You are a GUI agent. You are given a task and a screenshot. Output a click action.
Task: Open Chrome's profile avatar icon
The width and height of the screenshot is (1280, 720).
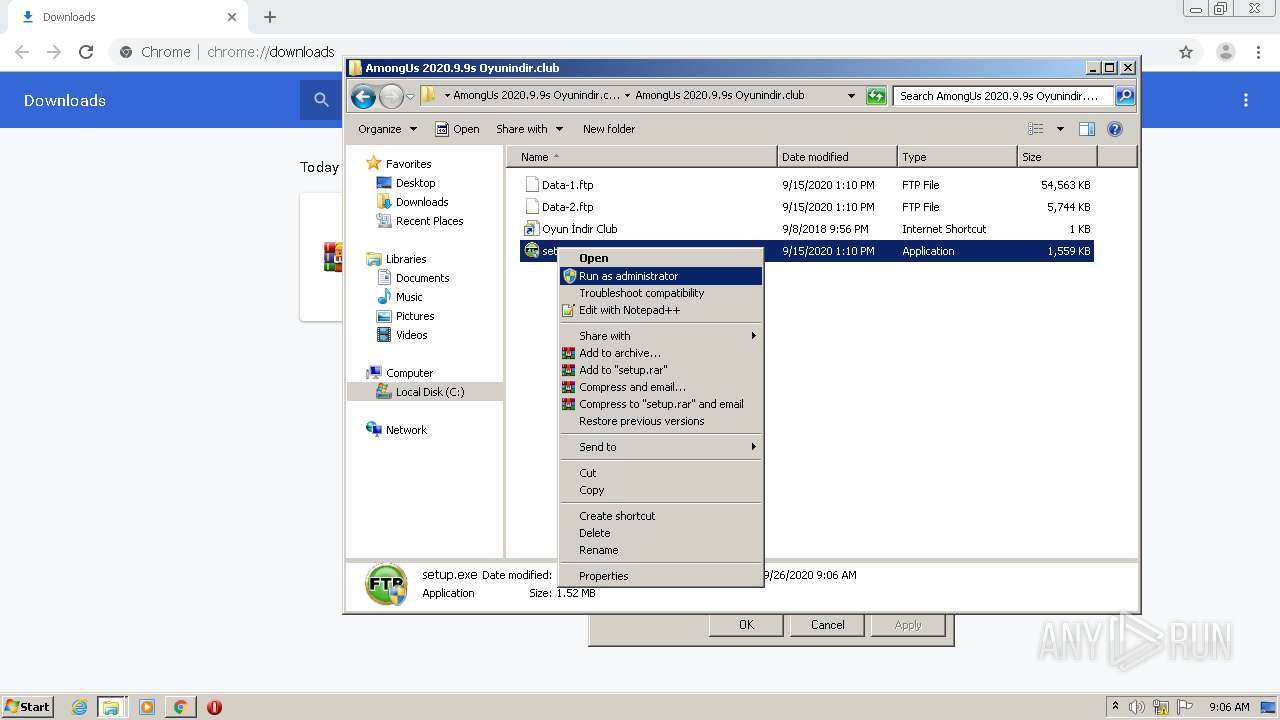1225,52
